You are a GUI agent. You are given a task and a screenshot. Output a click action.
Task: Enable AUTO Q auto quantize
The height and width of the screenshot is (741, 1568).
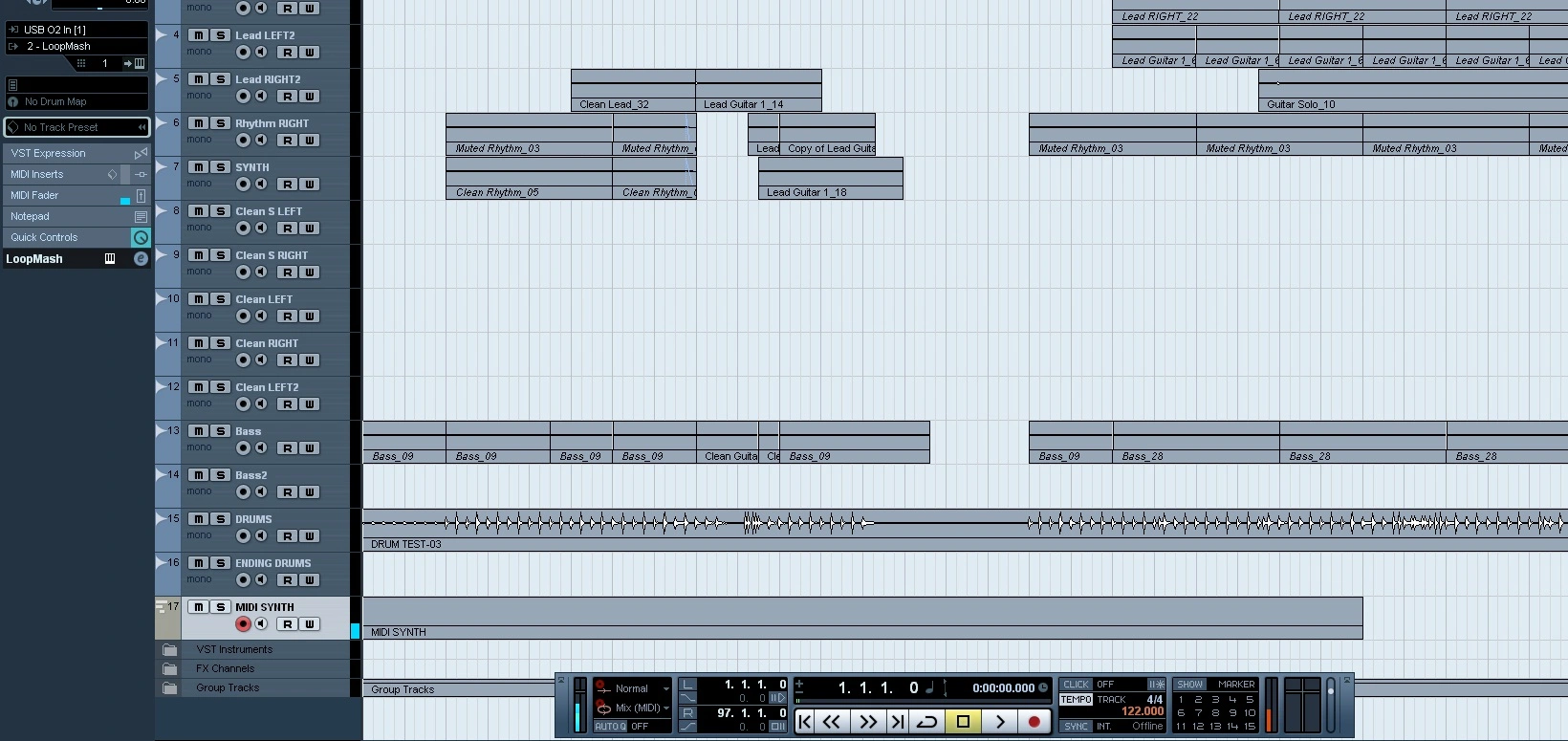point(608,727)
